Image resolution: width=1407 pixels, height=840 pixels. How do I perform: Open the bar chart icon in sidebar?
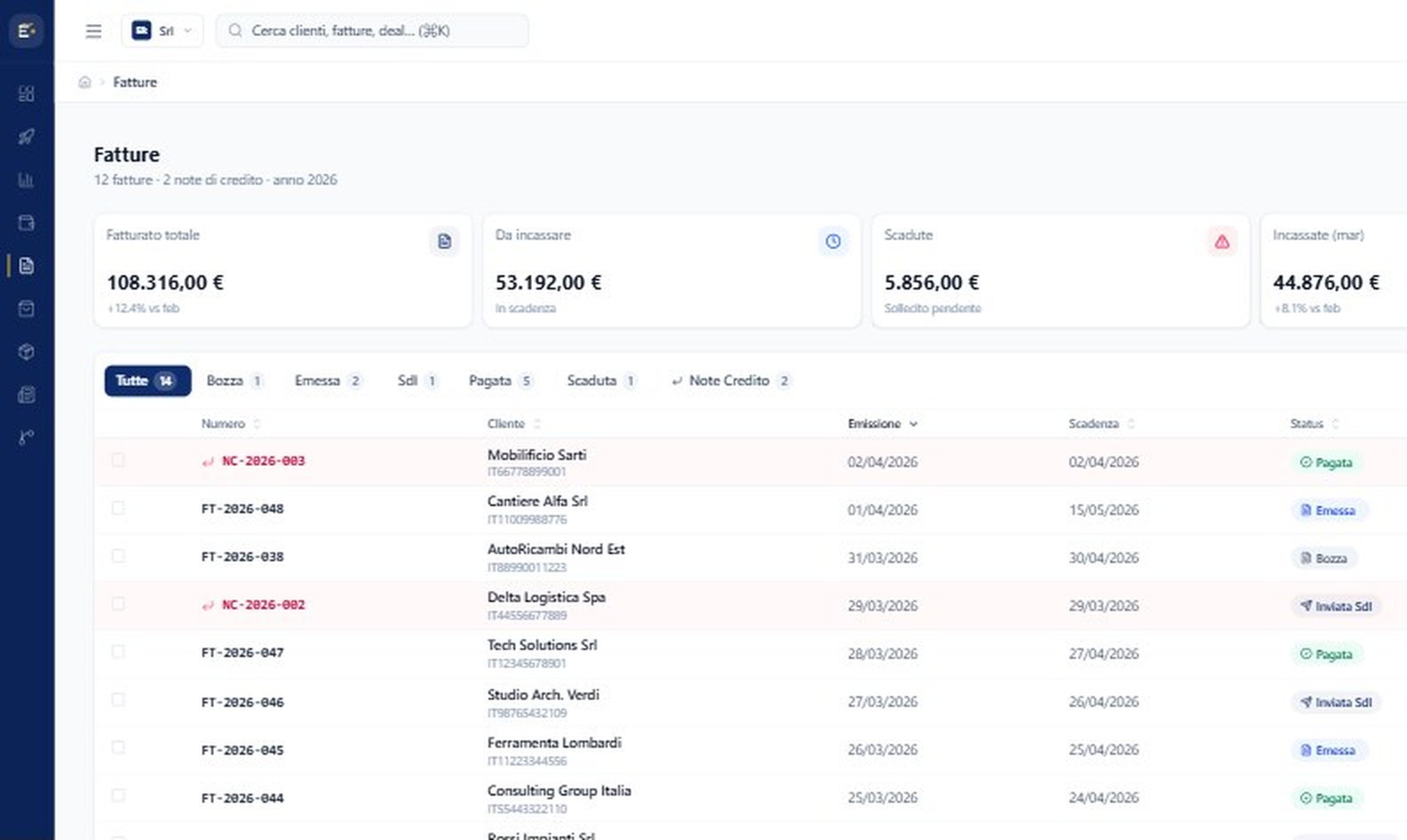(26, 180)
